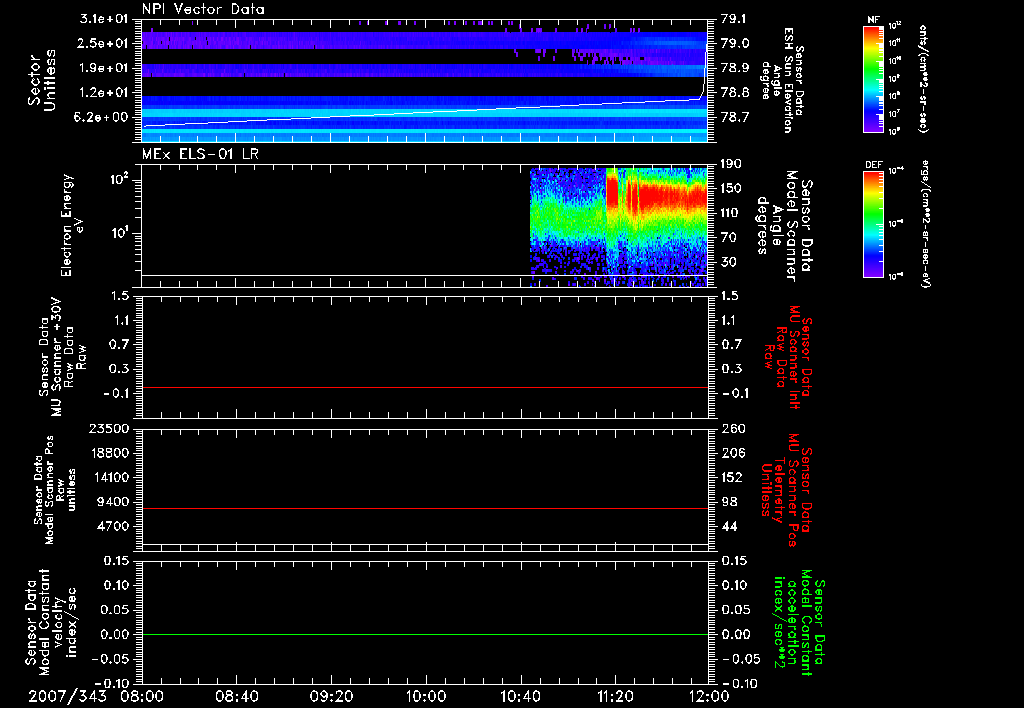Select the 08:00 time axis label

pyautogui.click(x=142, y=695)
